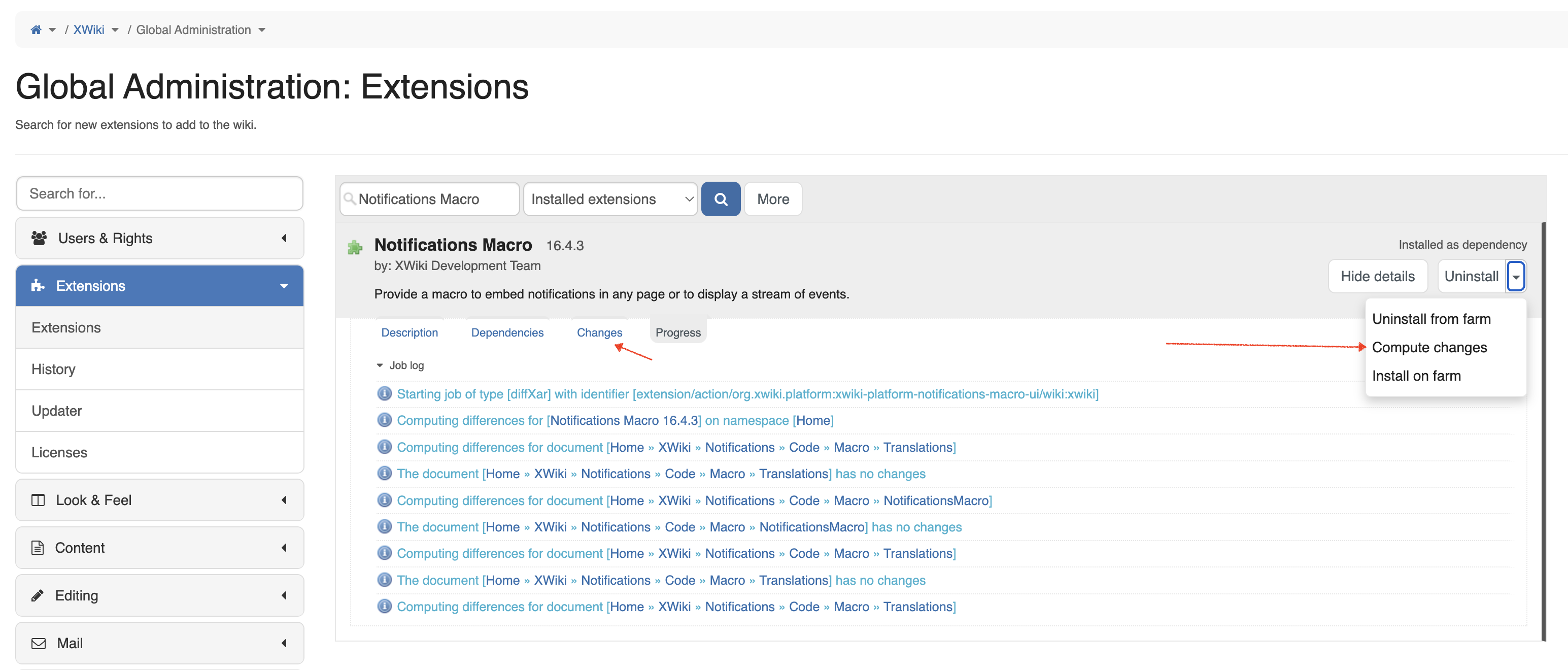This screenshot has height=670, width=1568.
Task: Switch to the Progress tab
Action: point(678,332)
